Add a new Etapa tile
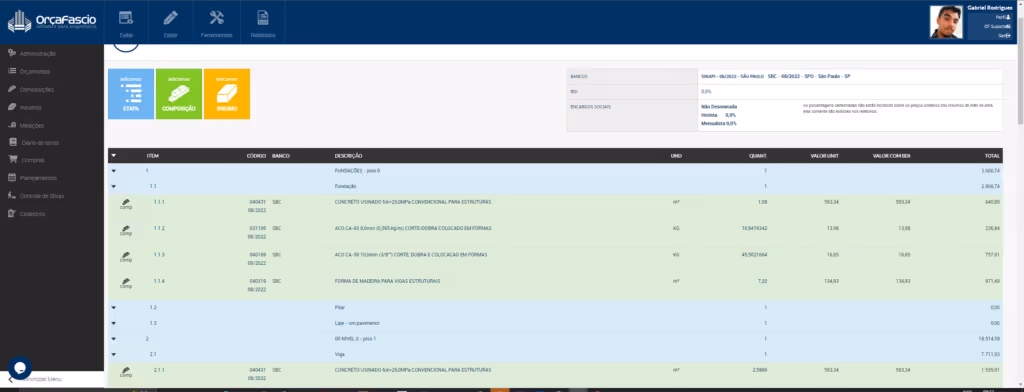 tap(131, 94)
